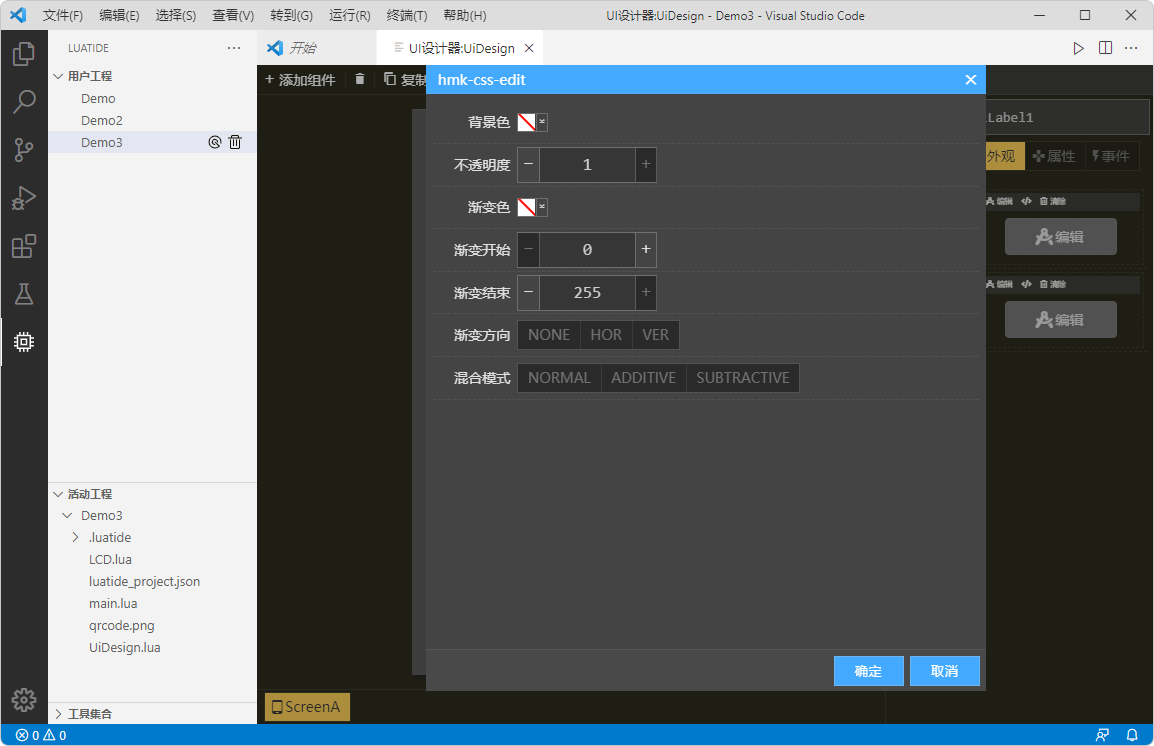
Task: Open Run and Debug view
Action: (x=24, y=198)
